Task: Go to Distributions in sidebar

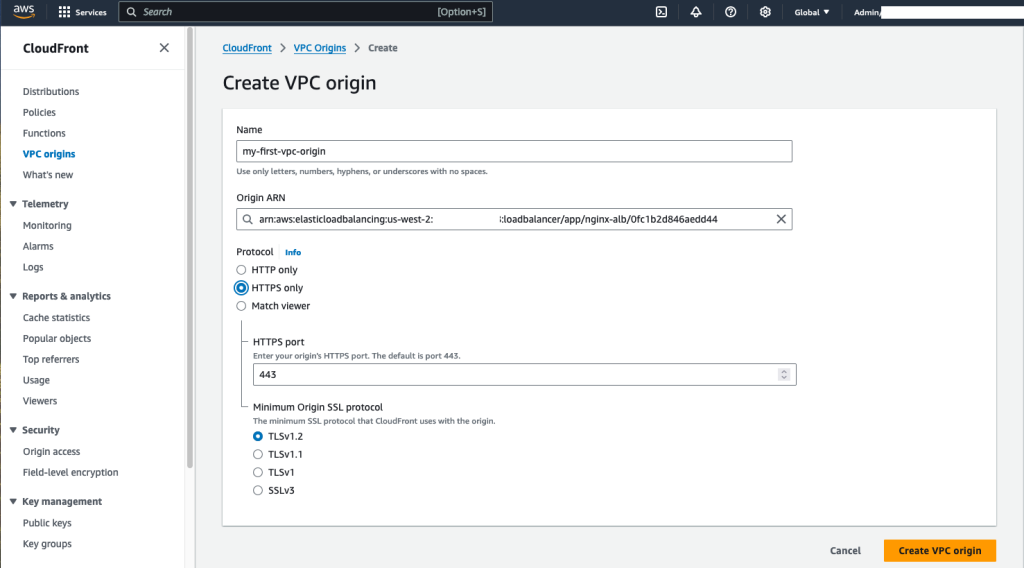Action: point(51,91)
